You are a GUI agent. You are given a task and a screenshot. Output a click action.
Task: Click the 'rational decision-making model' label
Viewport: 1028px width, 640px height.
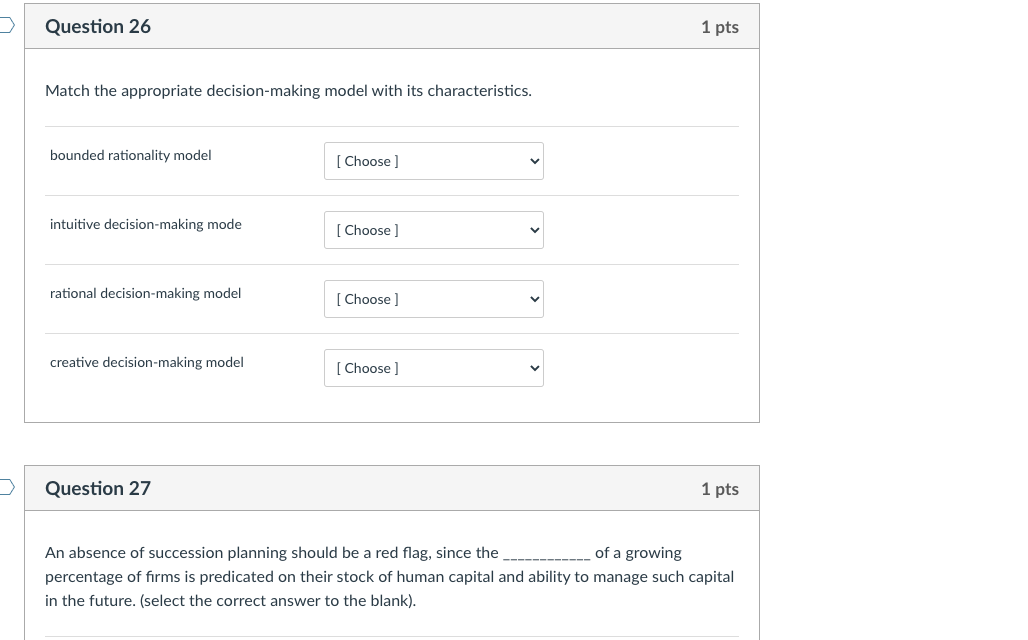tap(146, 293)
